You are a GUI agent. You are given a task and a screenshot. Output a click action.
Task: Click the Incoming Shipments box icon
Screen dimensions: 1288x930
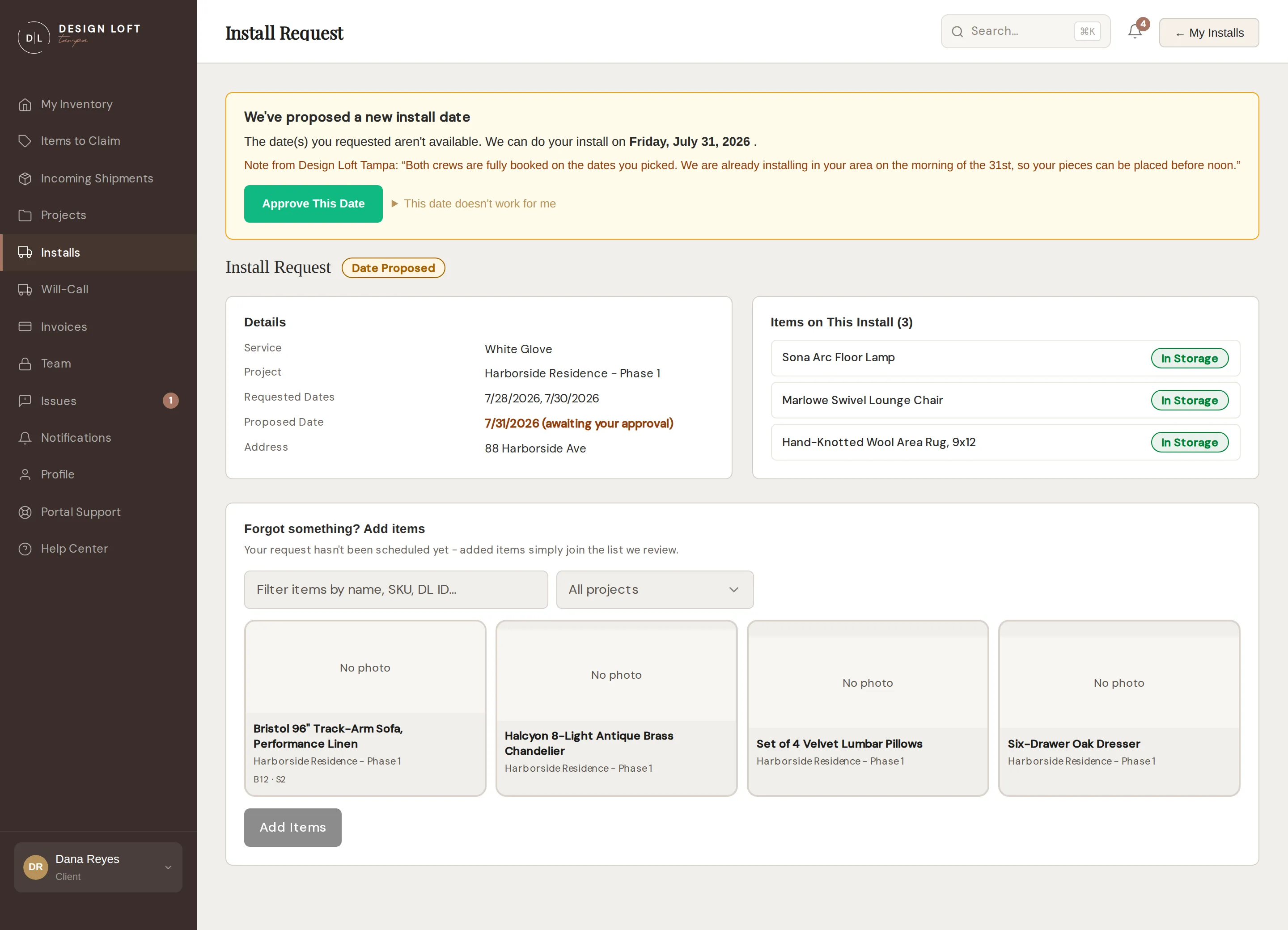coord(25,178)
